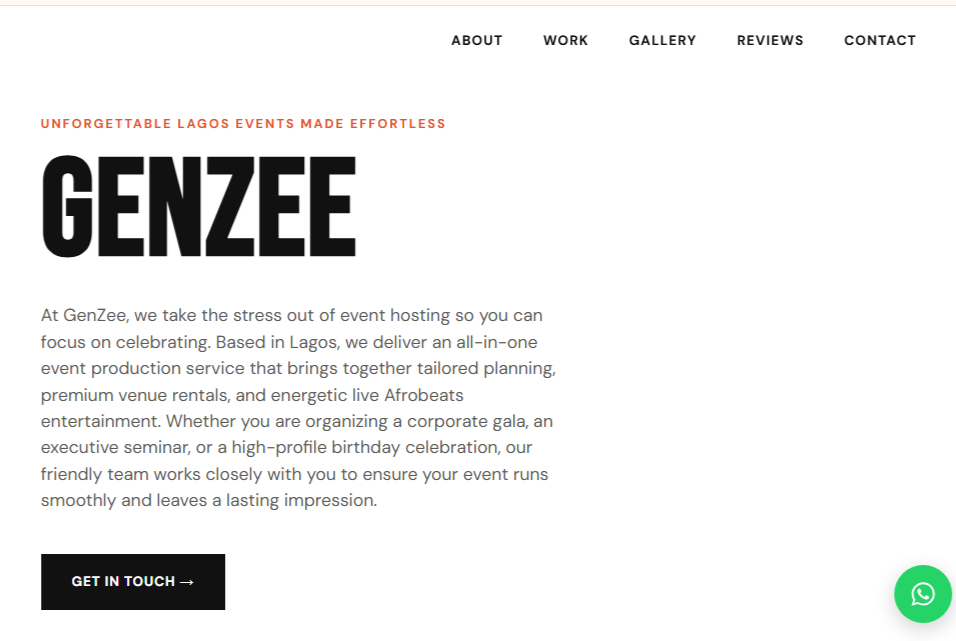Click 'At GenZee' at the paragraph start
956x641 pixels.
pos(84,315)
